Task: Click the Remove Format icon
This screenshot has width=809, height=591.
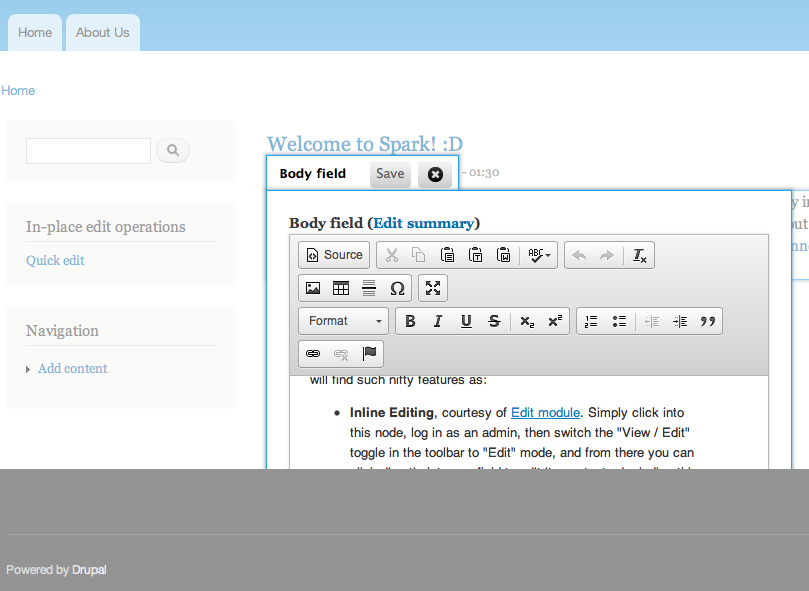Action: (639, 255)
